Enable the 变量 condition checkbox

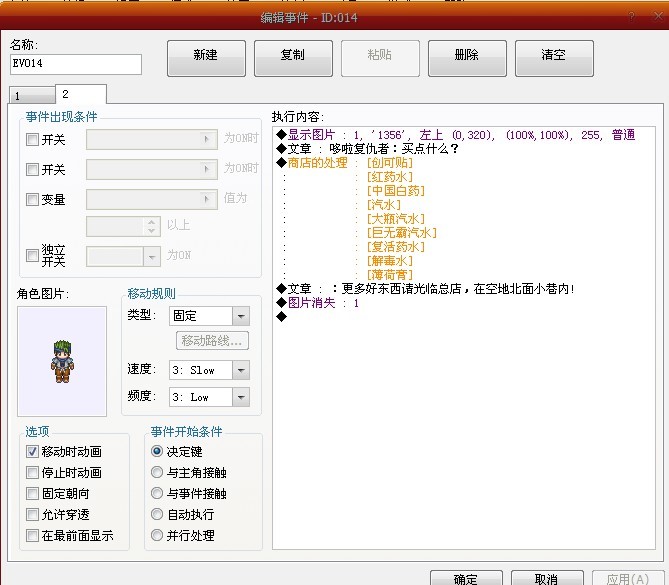pos(32,199)
